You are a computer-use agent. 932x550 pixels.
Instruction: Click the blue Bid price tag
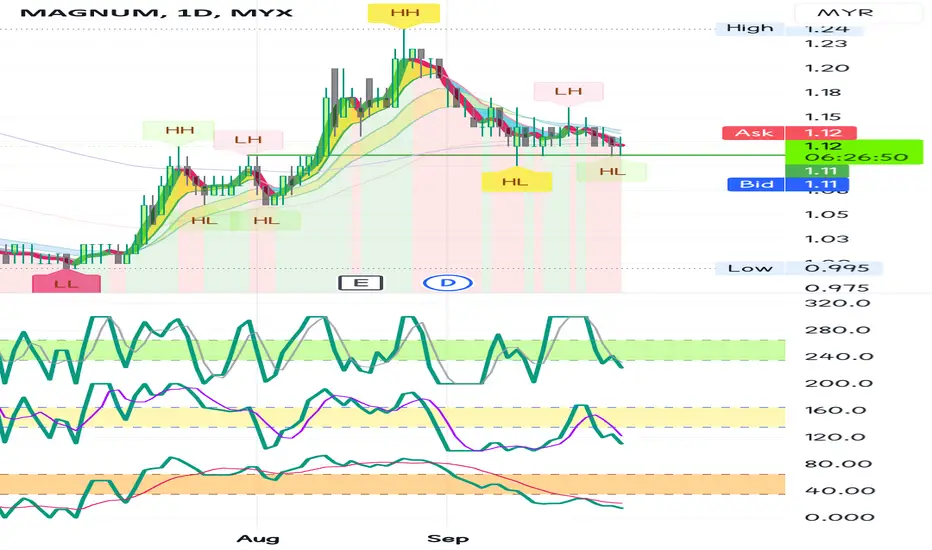(x=788, y=184)
